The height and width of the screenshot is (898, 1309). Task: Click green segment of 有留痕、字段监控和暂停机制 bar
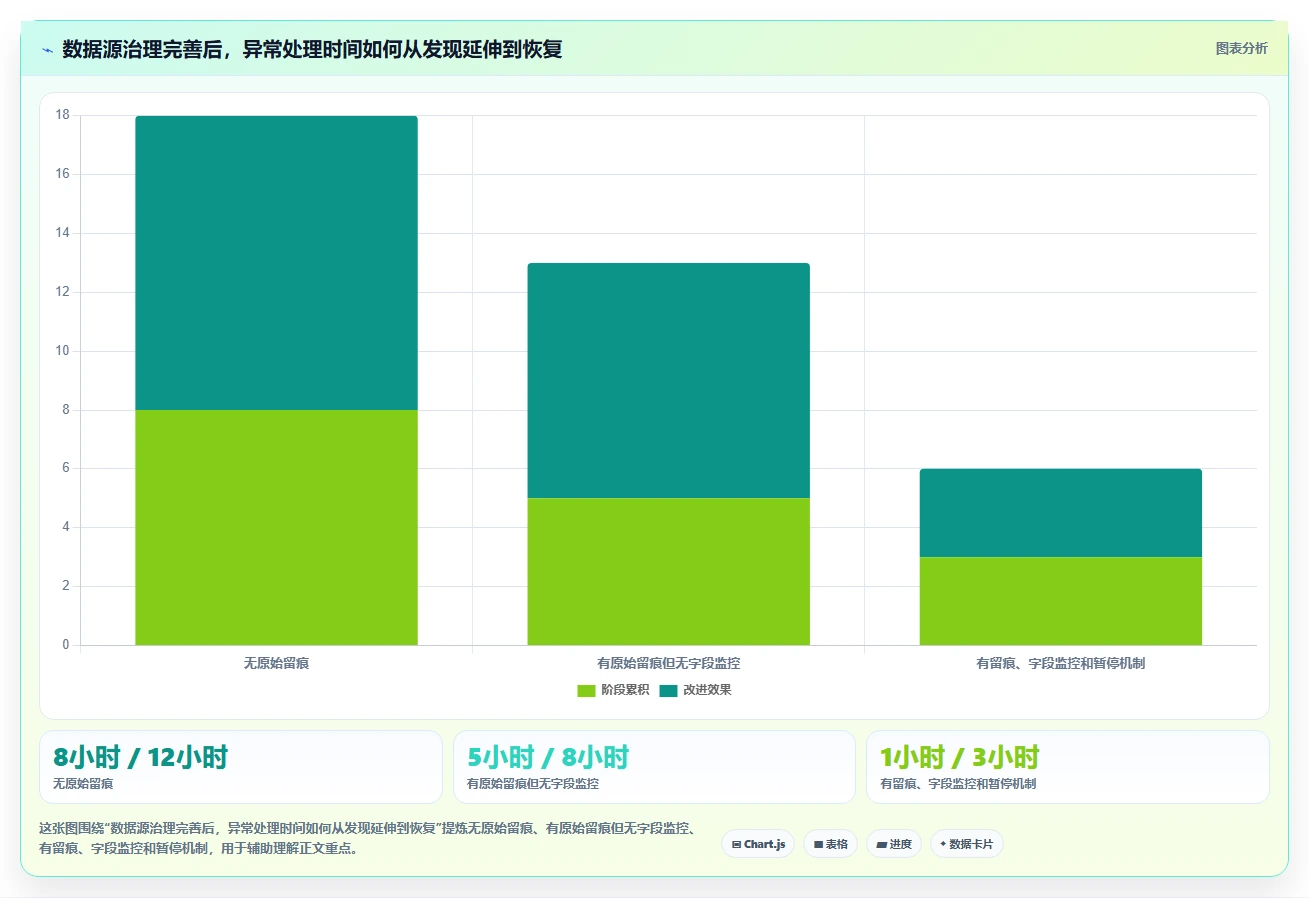point(1061,601)
